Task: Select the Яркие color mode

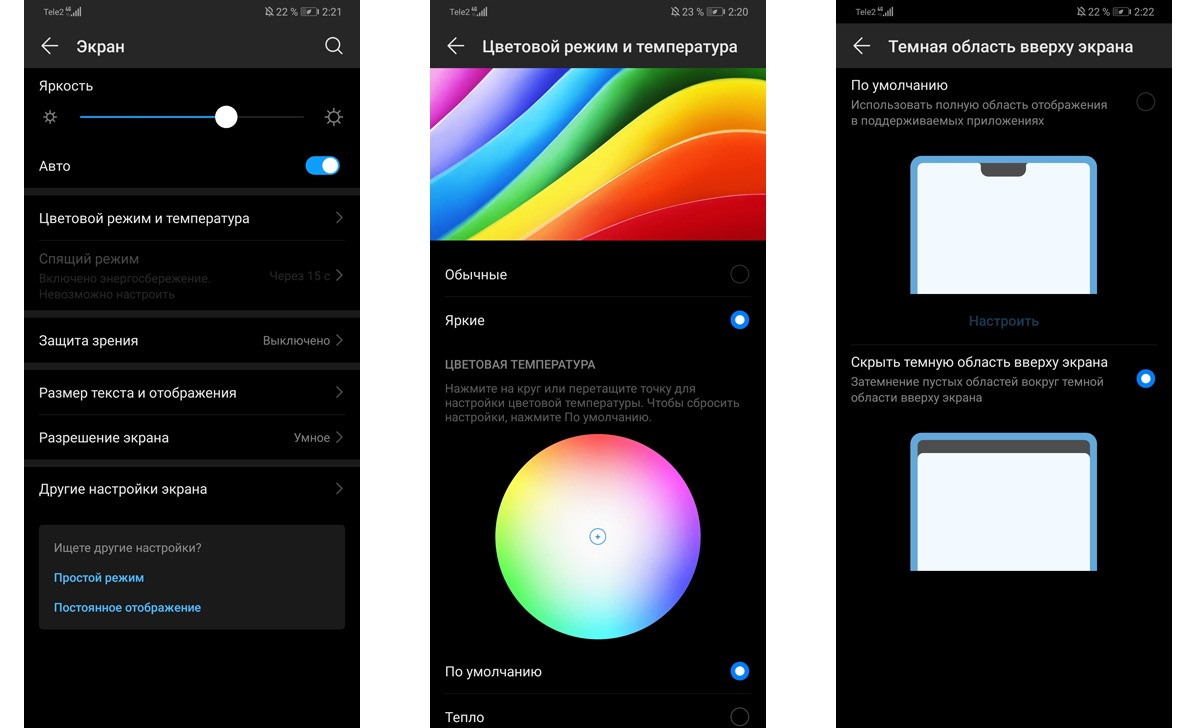Action: 739,320
